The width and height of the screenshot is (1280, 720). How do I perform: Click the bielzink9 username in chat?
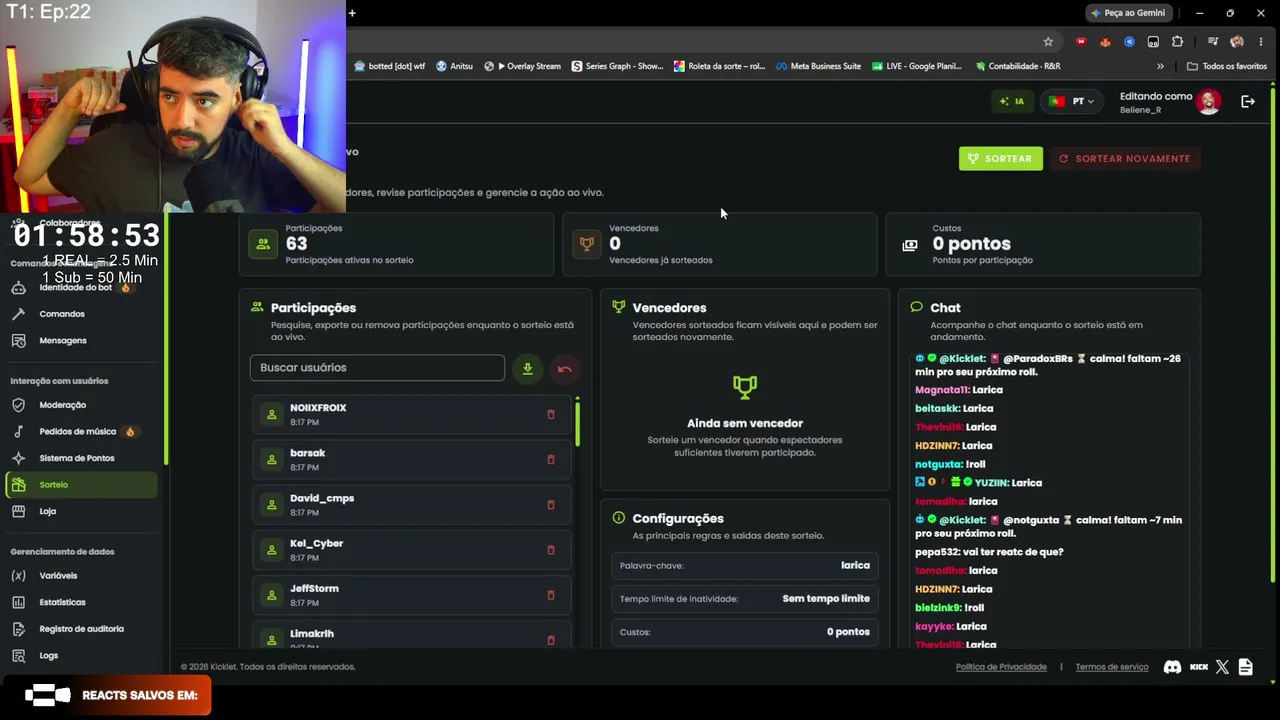[x=938, y=608]
